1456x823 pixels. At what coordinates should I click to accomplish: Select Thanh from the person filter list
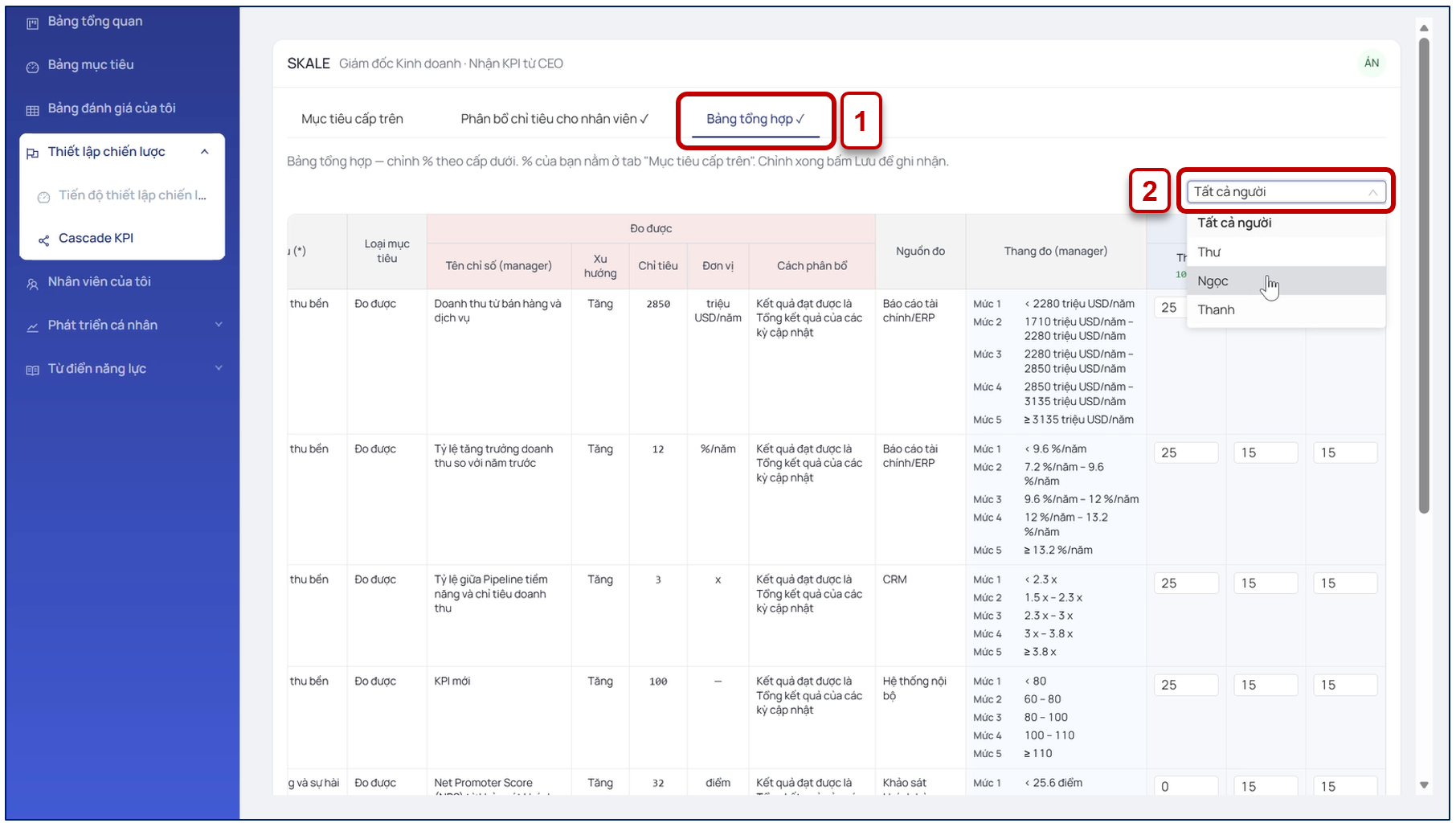point(1286,310)
